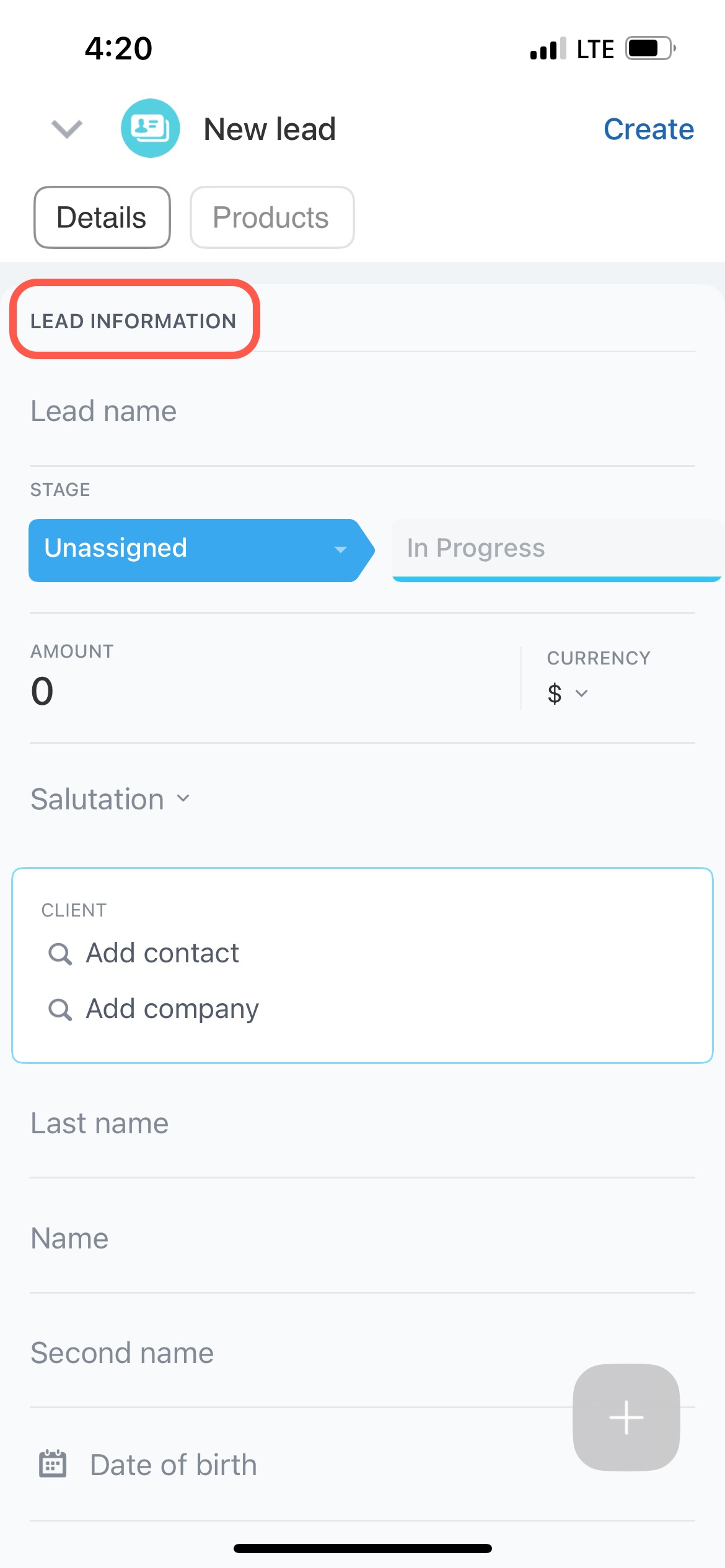Switch to the Products tab

(x=271, y=217)
